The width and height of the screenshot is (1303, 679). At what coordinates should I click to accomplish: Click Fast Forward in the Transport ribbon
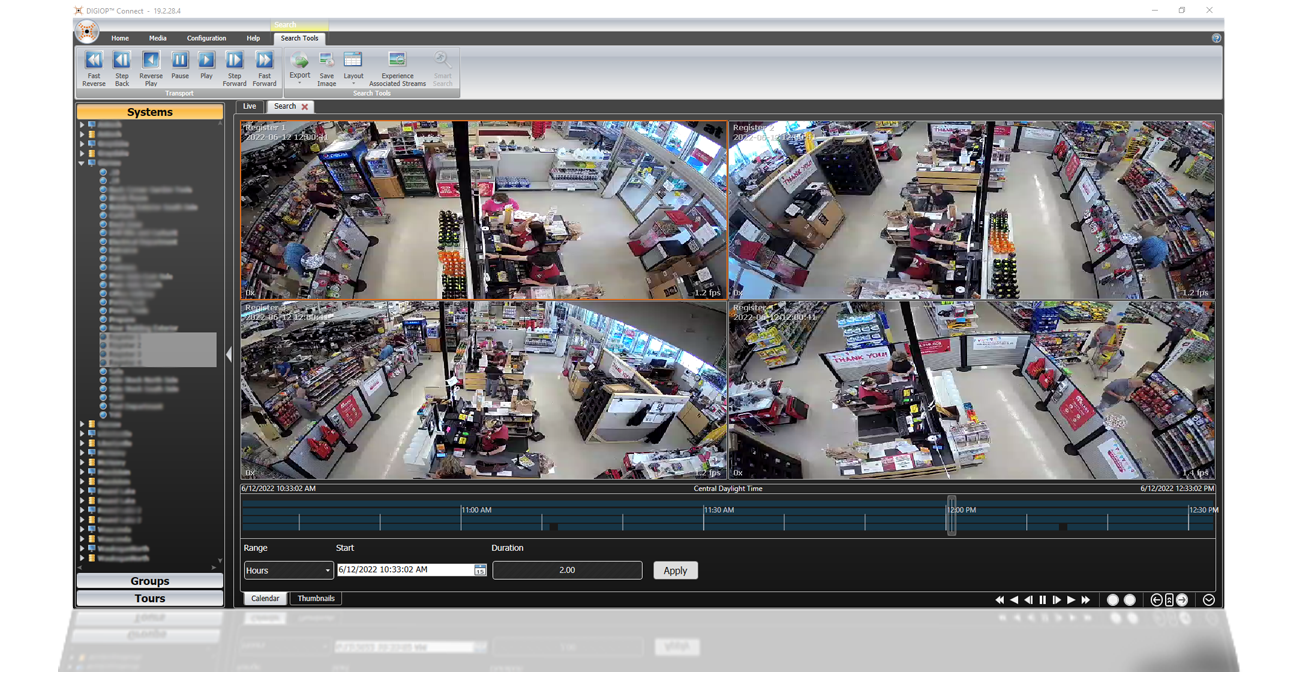click(264, 69)
